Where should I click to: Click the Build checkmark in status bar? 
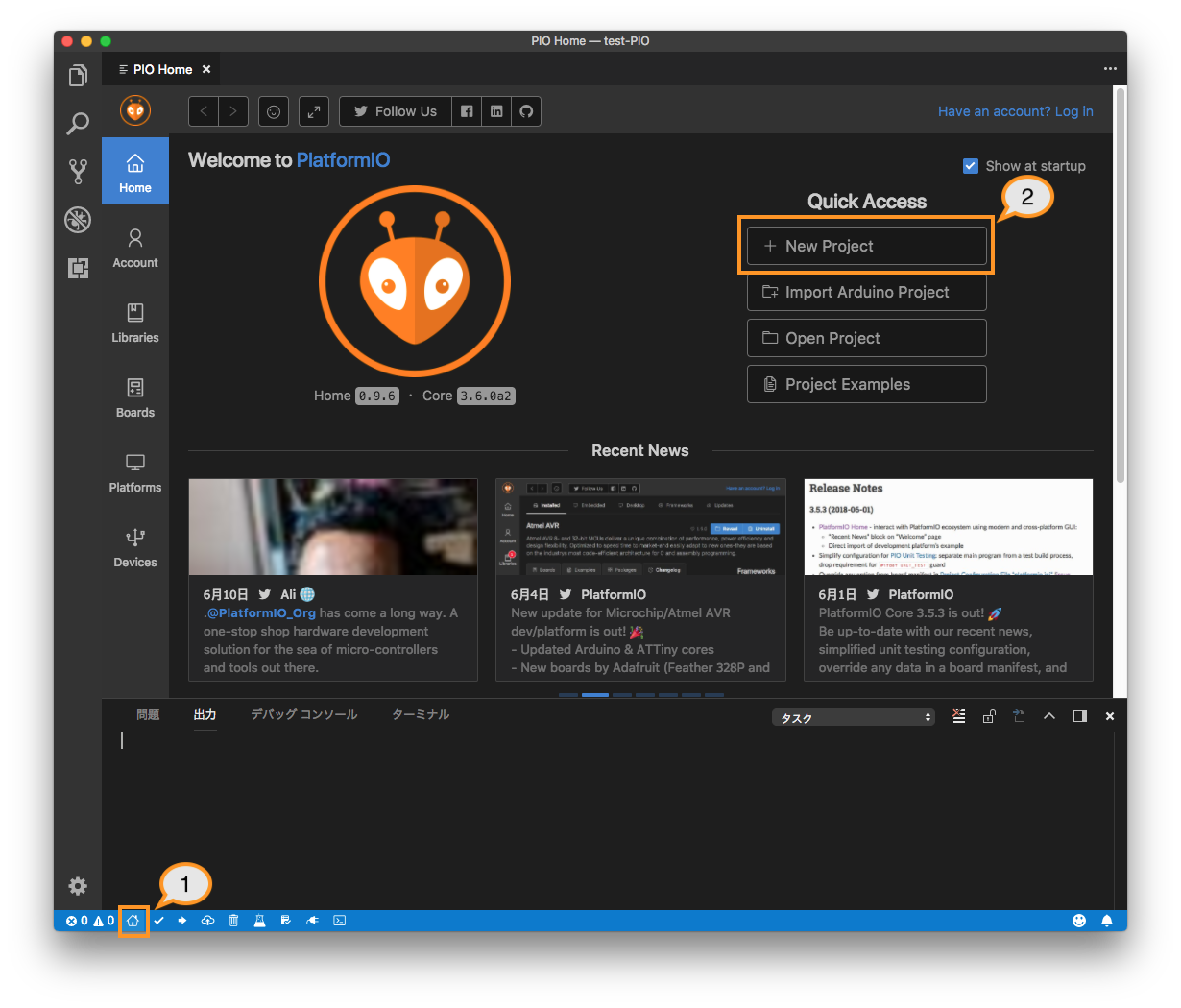158,921
